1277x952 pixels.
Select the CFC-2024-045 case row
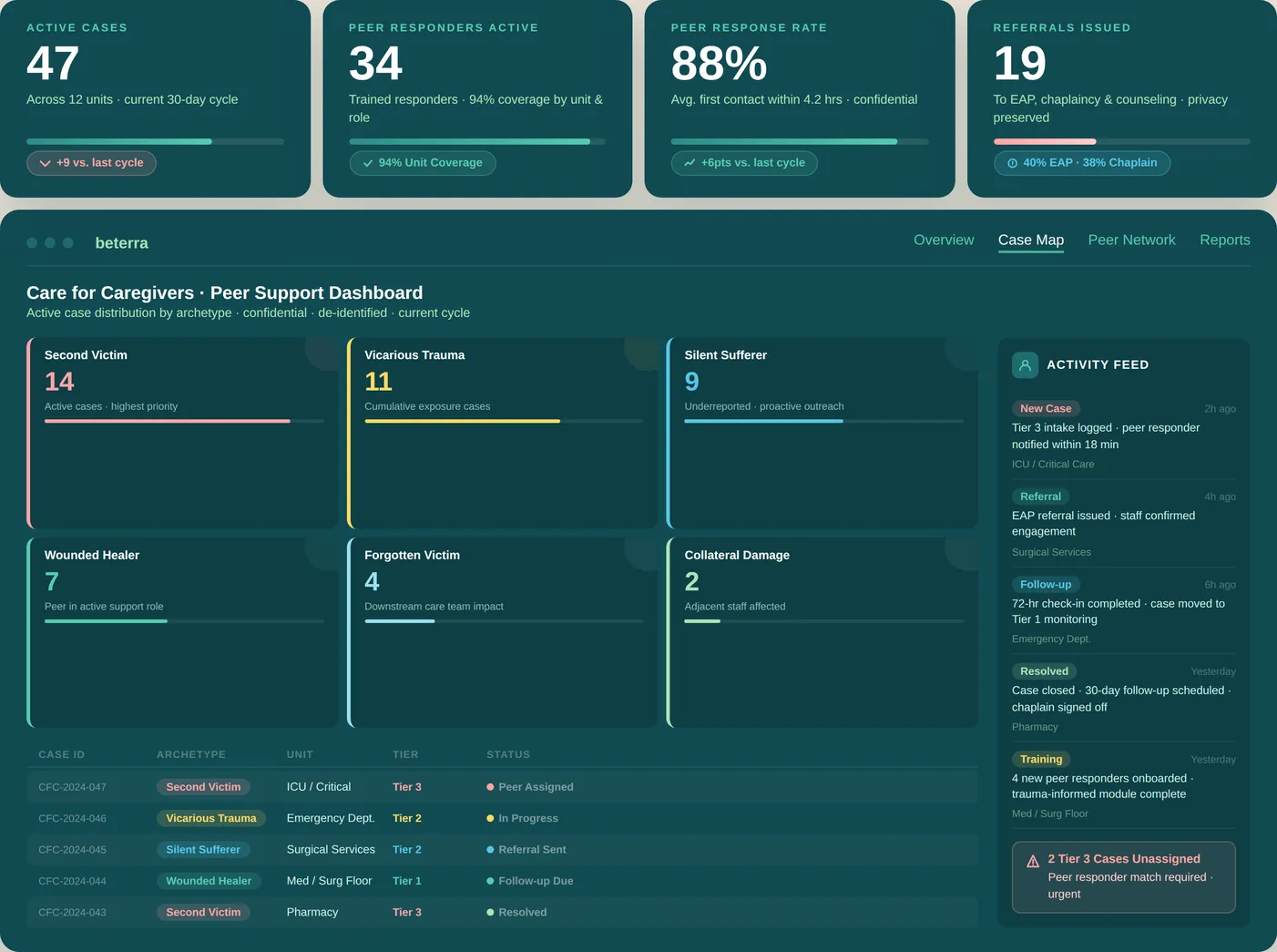coord(501,849)
